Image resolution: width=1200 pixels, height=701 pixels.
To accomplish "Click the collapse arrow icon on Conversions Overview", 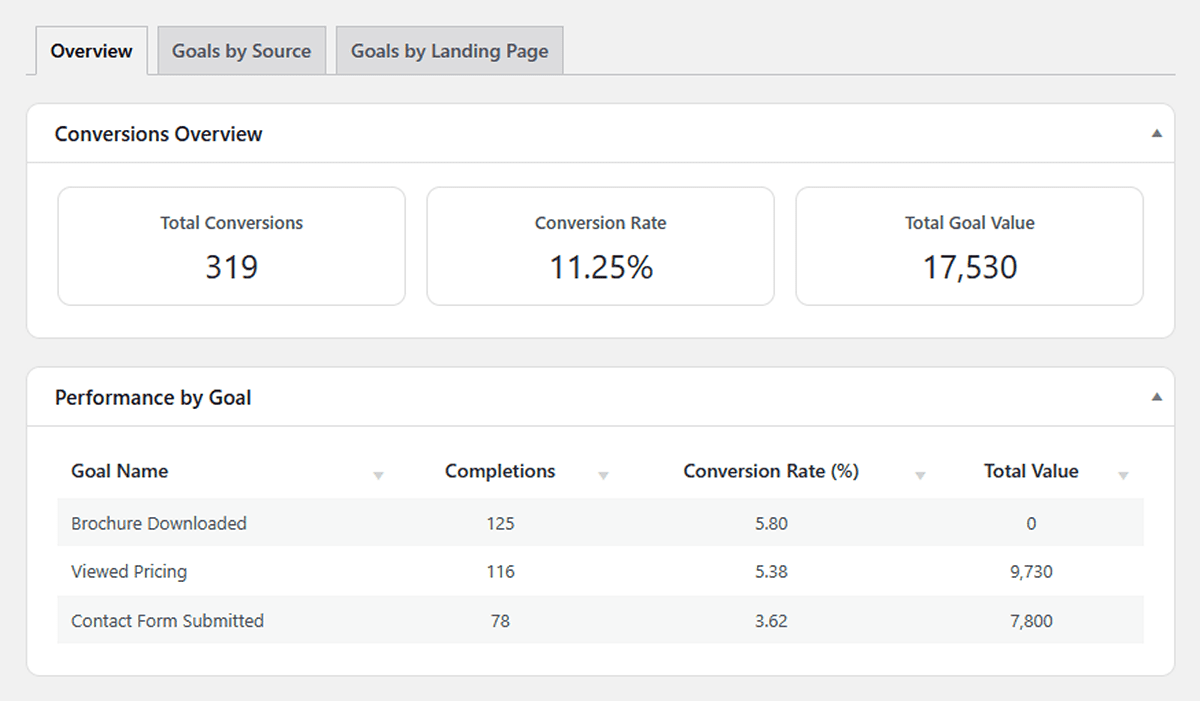I will click(x=1156, y=132).
